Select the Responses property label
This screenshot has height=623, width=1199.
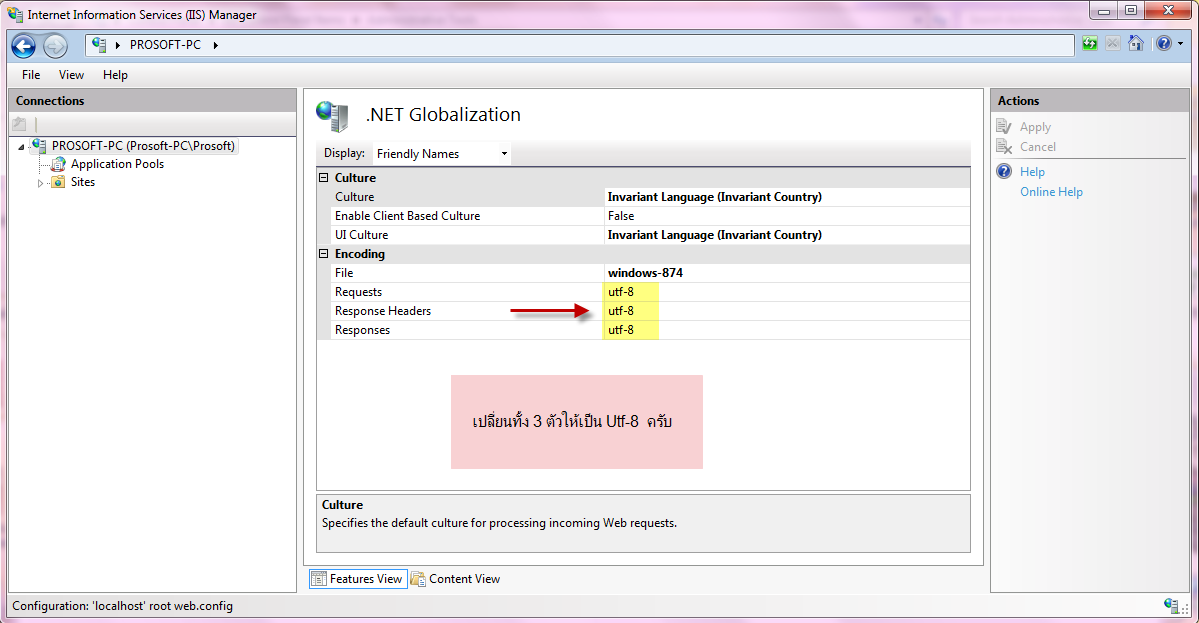[x=362, y=330]
